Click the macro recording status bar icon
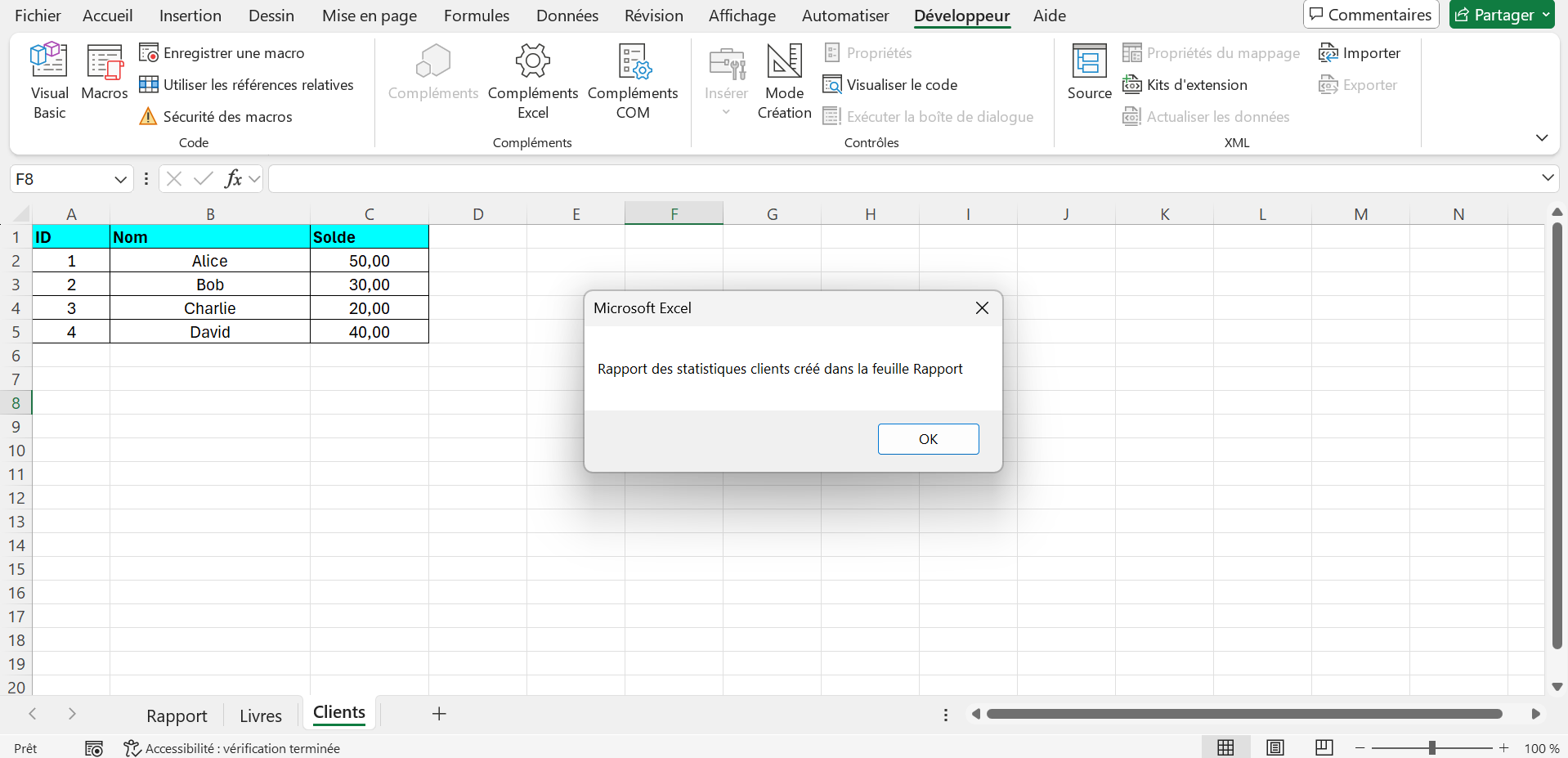Image resolution: width=1568 pixels, height=758 pixels. coord(94,748)
